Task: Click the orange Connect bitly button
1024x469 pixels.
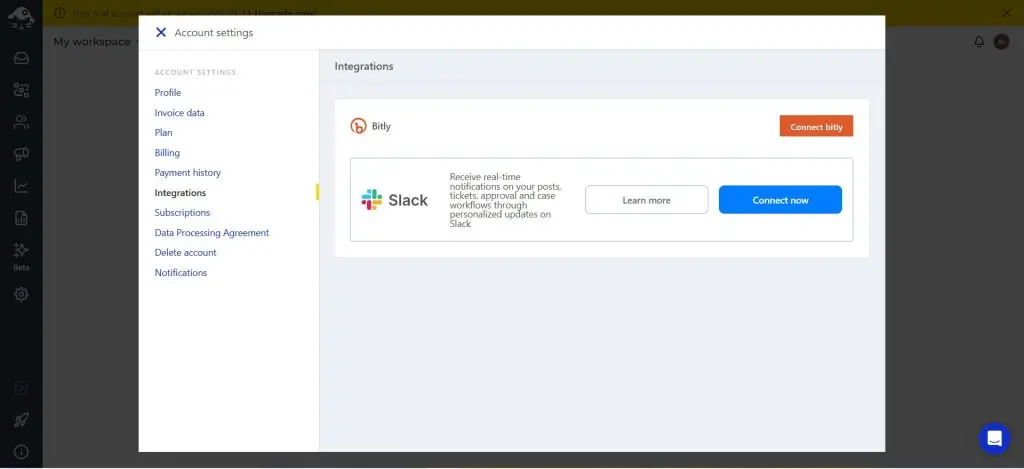Action: [816, 126]
